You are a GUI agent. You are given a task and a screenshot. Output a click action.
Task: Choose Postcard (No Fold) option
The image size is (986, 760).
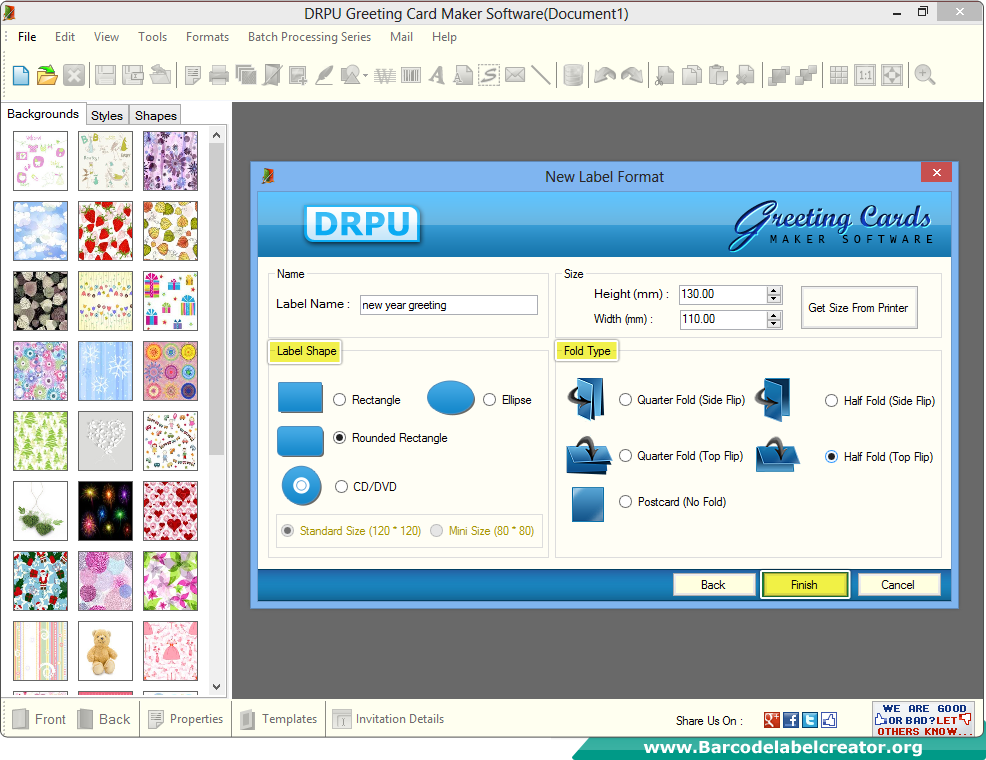(x=625, y=502)
